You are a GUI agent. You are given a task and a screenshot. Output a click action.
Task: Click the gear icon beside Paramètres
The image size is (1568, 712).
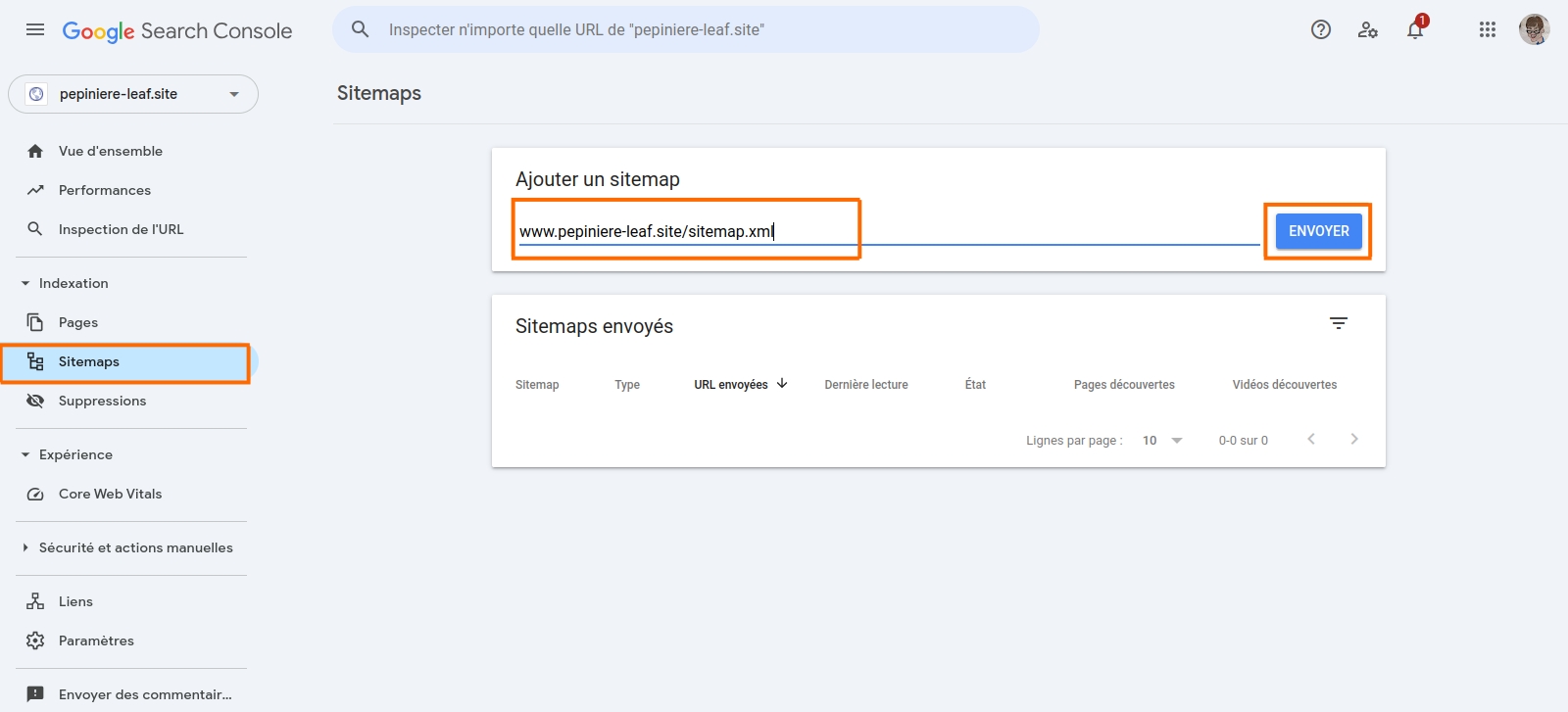35,641
